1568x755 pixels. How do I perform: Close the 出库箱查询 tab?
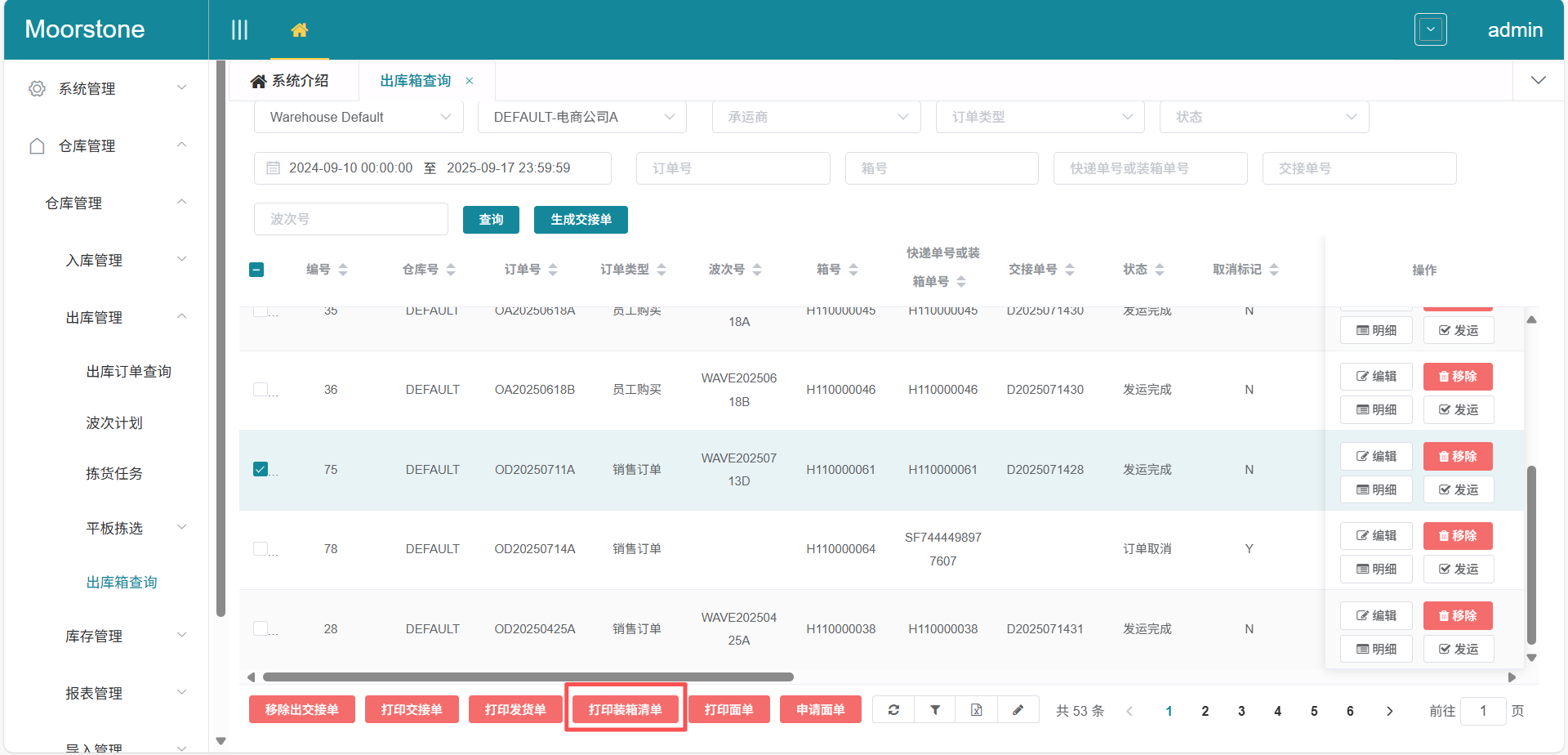pos(470,81)
